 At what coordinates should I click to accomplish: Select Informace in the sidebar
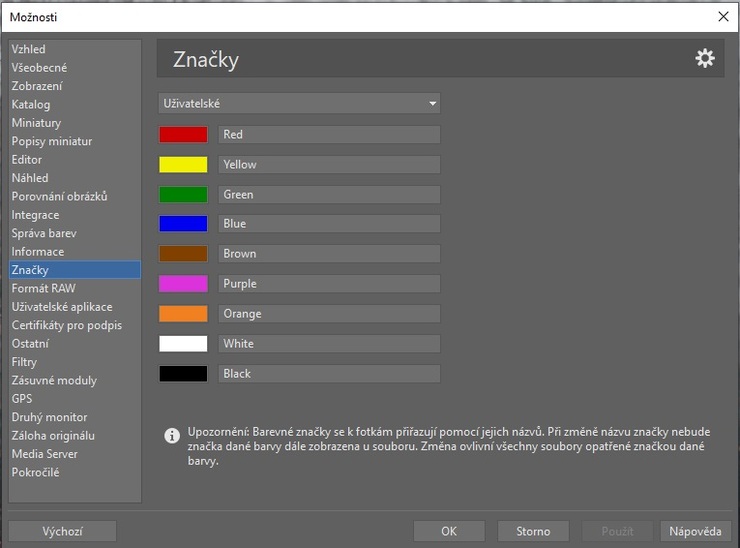pyautogui.click(x=75, y=252)
